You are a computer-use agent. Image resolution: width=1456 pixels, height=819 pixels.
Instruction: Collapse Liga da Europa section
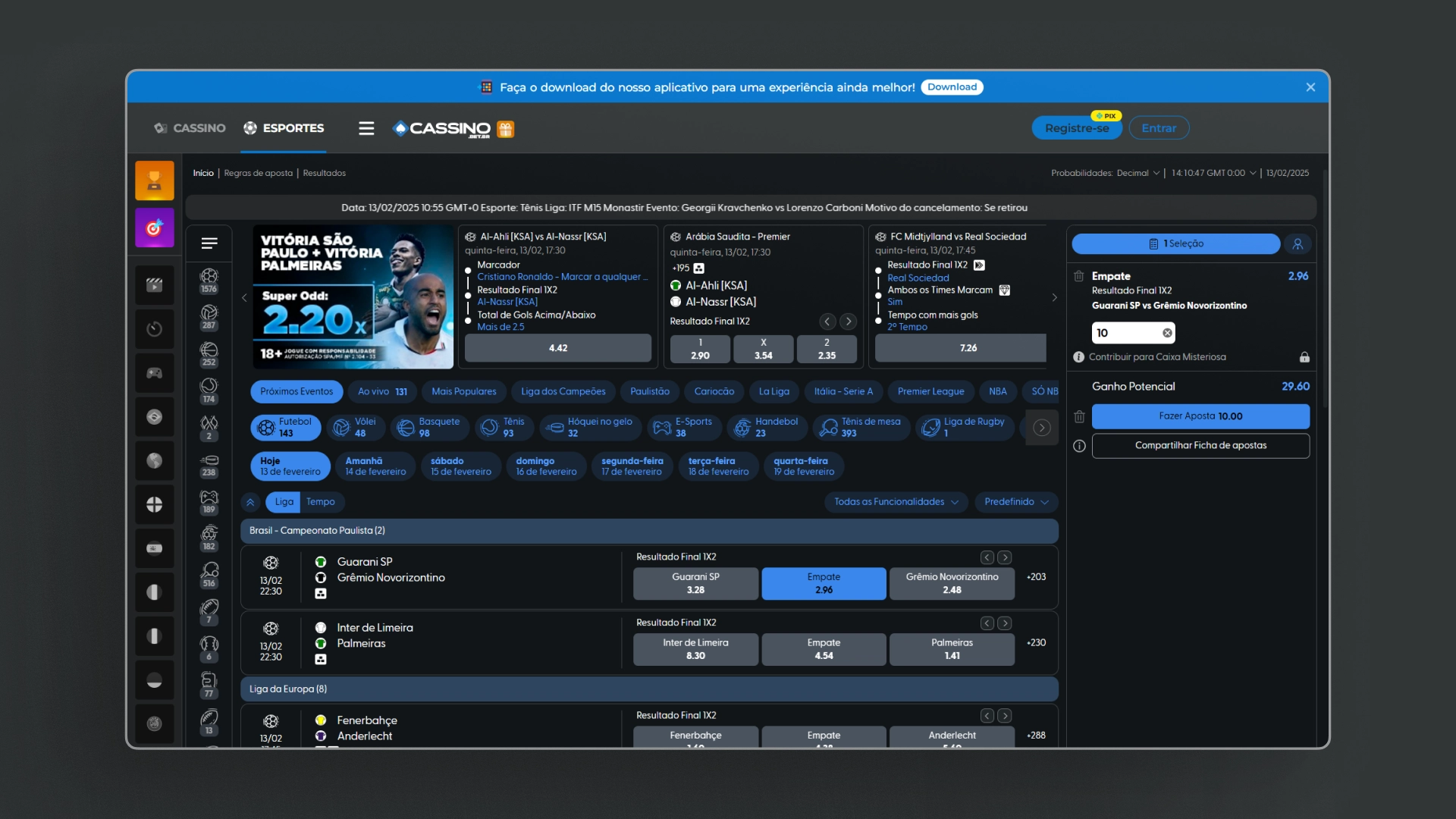[x=649, y=689]
